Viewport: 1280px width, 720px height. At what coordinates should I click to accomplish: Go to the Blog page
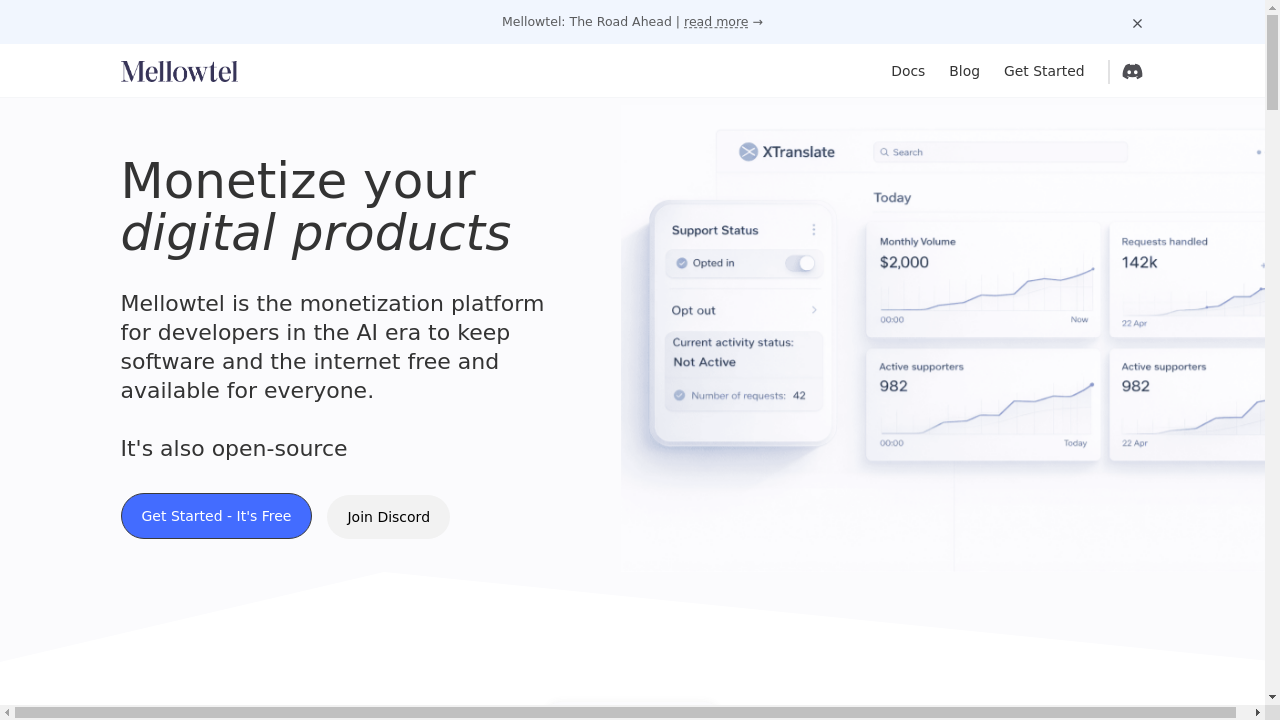tap(964, 71)
